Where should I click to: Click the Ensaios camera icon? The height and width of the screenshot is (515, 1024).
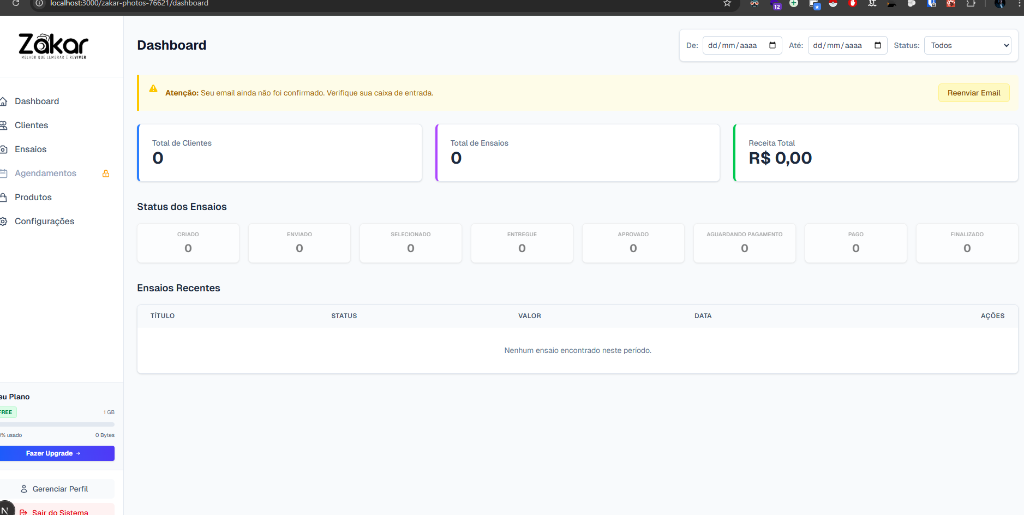pos(4,149)
